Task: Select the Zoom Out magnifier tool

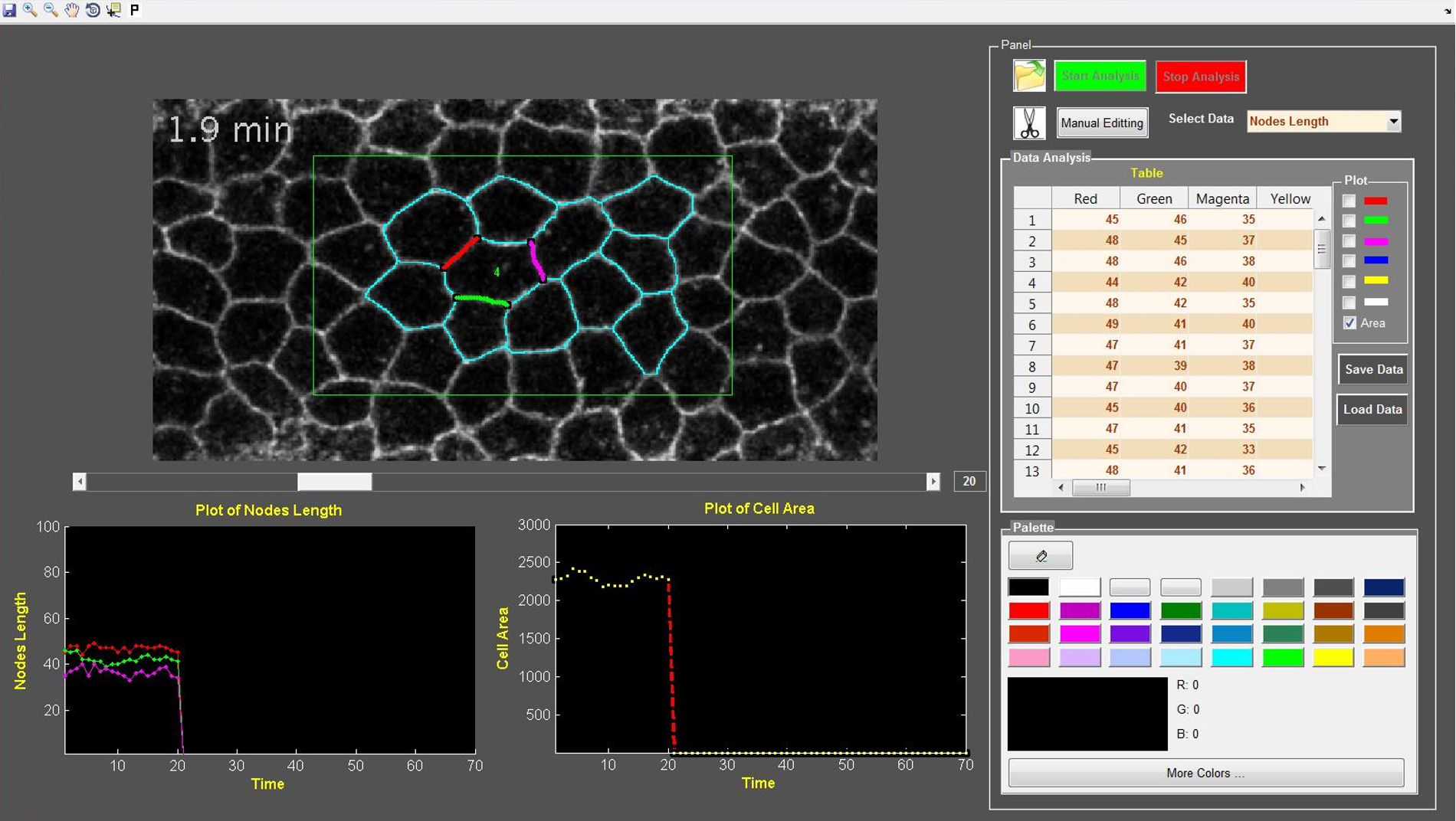Action: pyautogui.click(x=51, y=10)
